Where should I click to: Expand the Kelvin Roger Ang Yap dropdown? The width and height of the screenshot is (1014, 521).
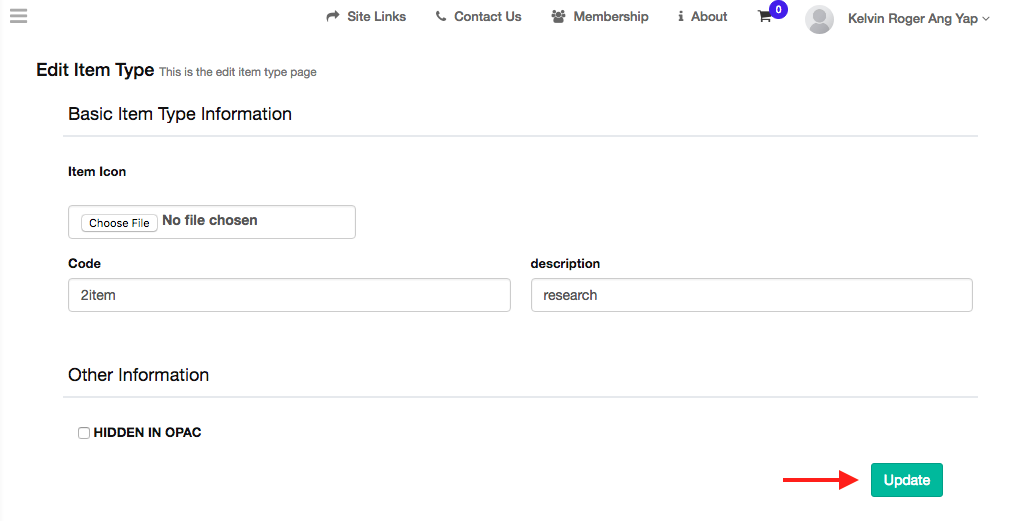click(918, 19)
